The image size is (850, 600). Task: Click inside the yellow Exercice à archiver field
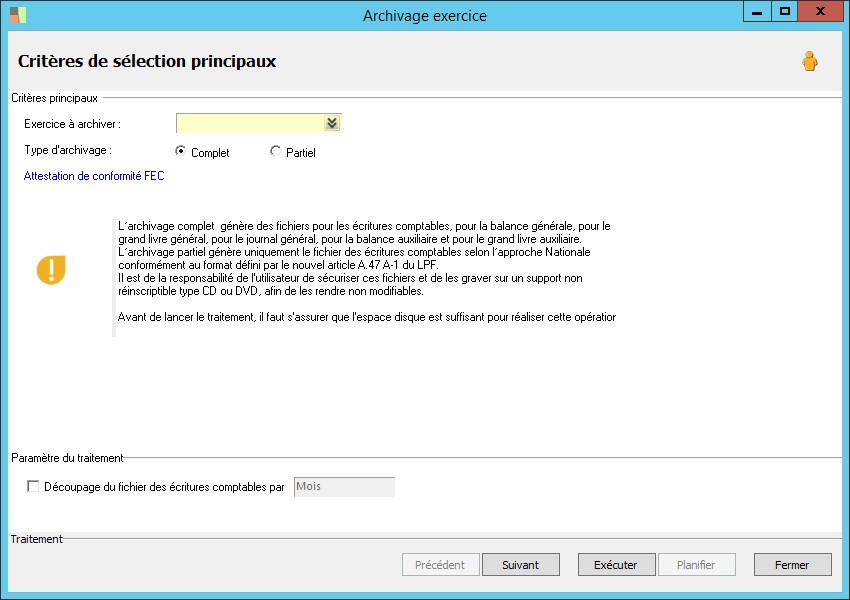(x=250, y=123)
